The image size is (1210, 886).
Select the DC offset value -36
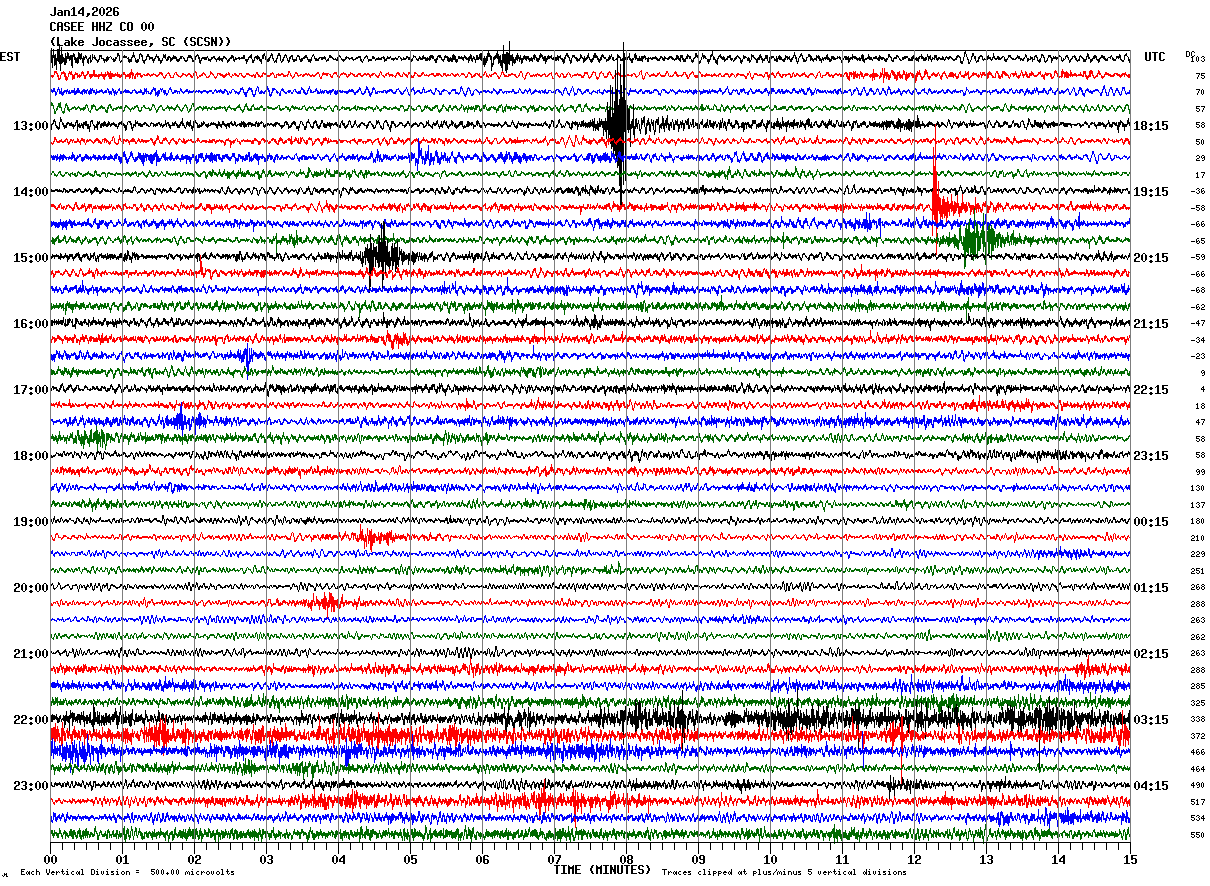click(x=1198, y=192)
